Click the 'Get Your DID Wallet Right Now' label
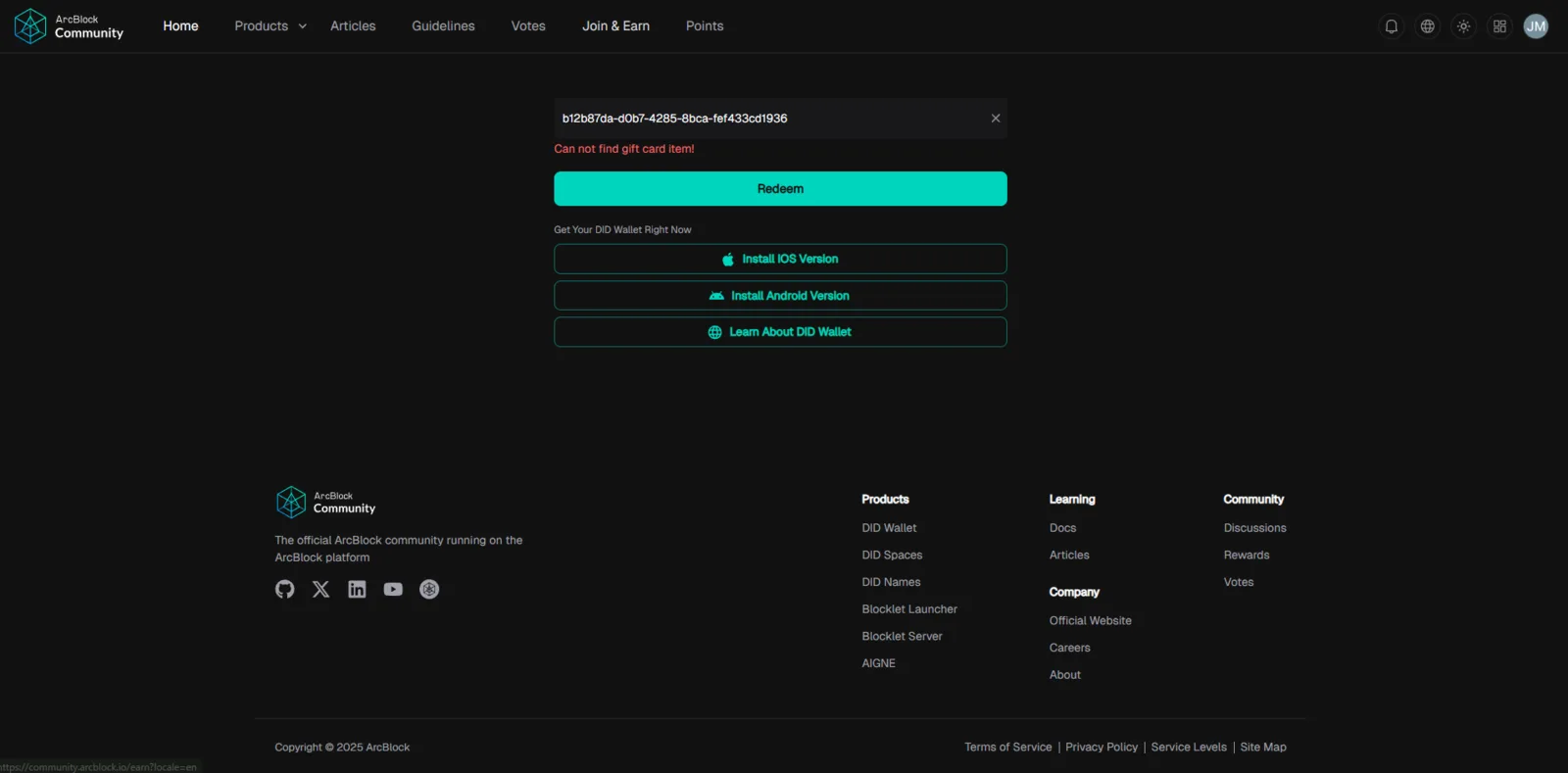The width and height of the screenshot is (1568, 773). click(622, 230)
